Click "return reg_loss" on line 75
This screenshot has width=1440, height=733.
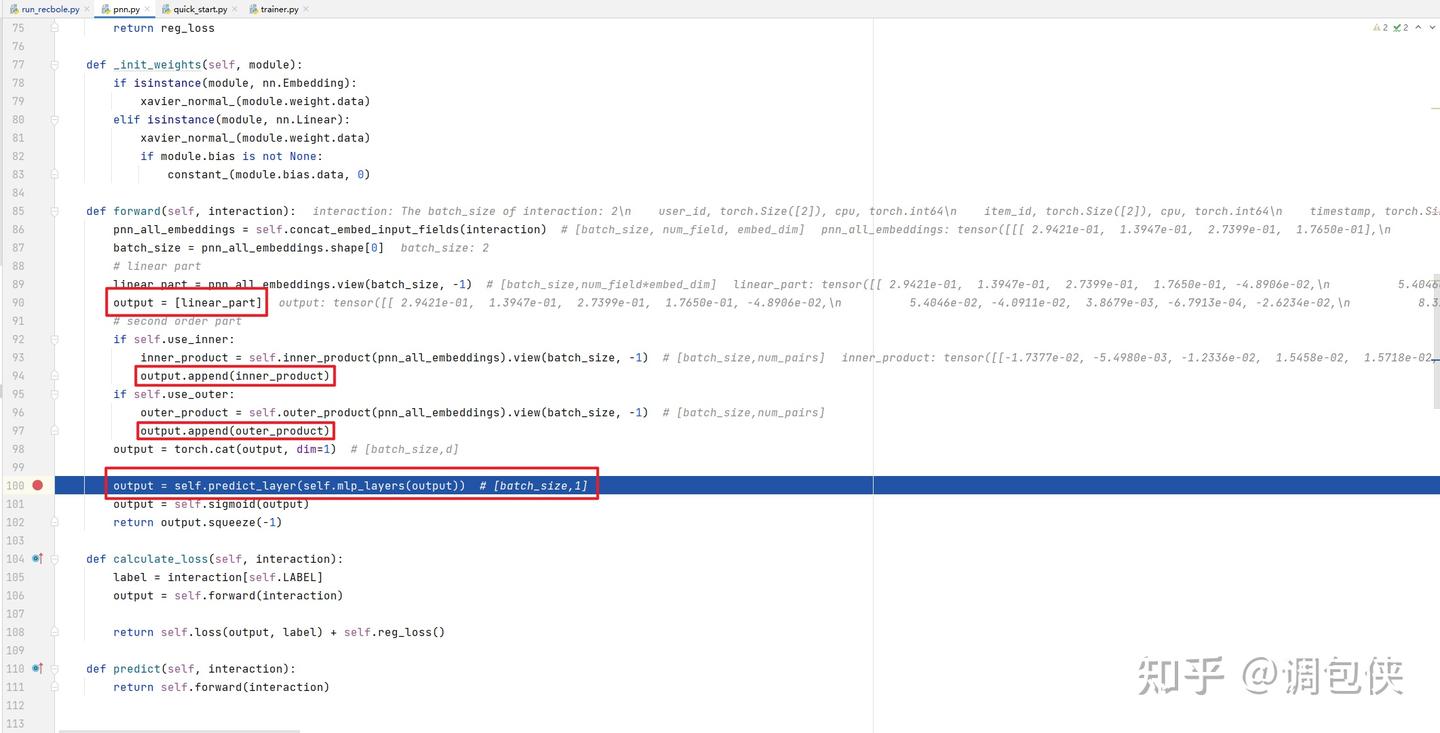[x=164, y=28]
